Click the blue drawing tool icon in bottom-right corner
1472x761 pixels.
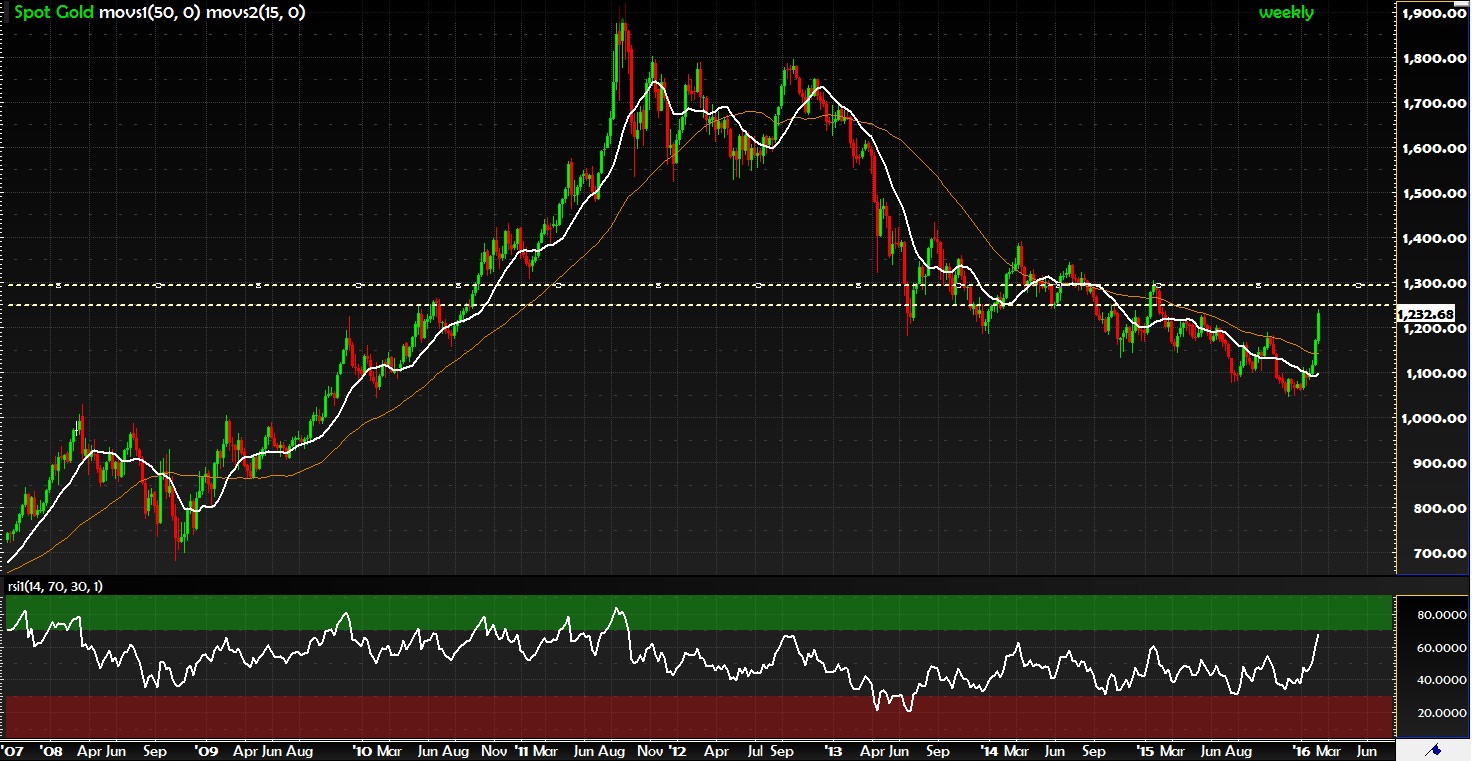click(x=1434, y=749)
